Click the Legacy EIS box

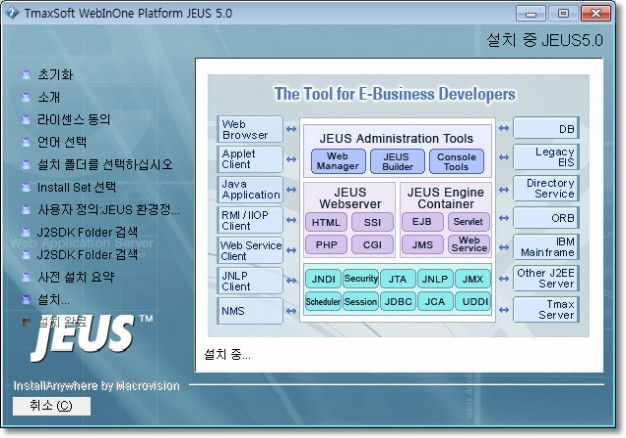pos(546,157)
